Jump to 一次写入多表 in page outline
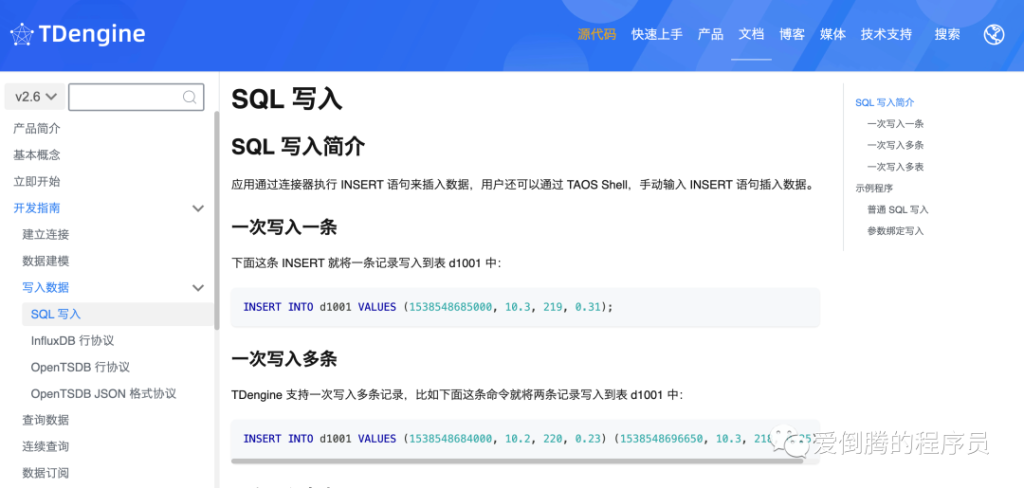This screenshot has height=488, width=1024. [x=895, y=167]
